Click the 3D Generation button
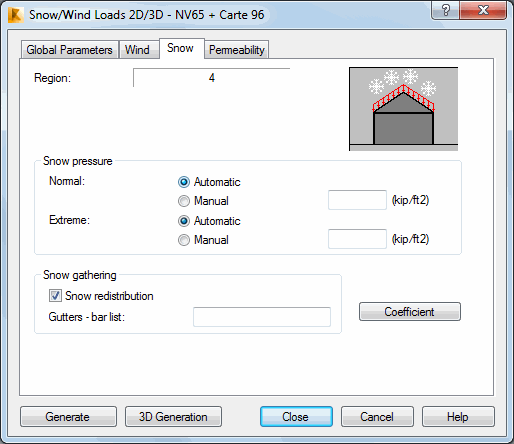This screenshot has width=514, height=444. pyautogui.click(x=173, y=417)
